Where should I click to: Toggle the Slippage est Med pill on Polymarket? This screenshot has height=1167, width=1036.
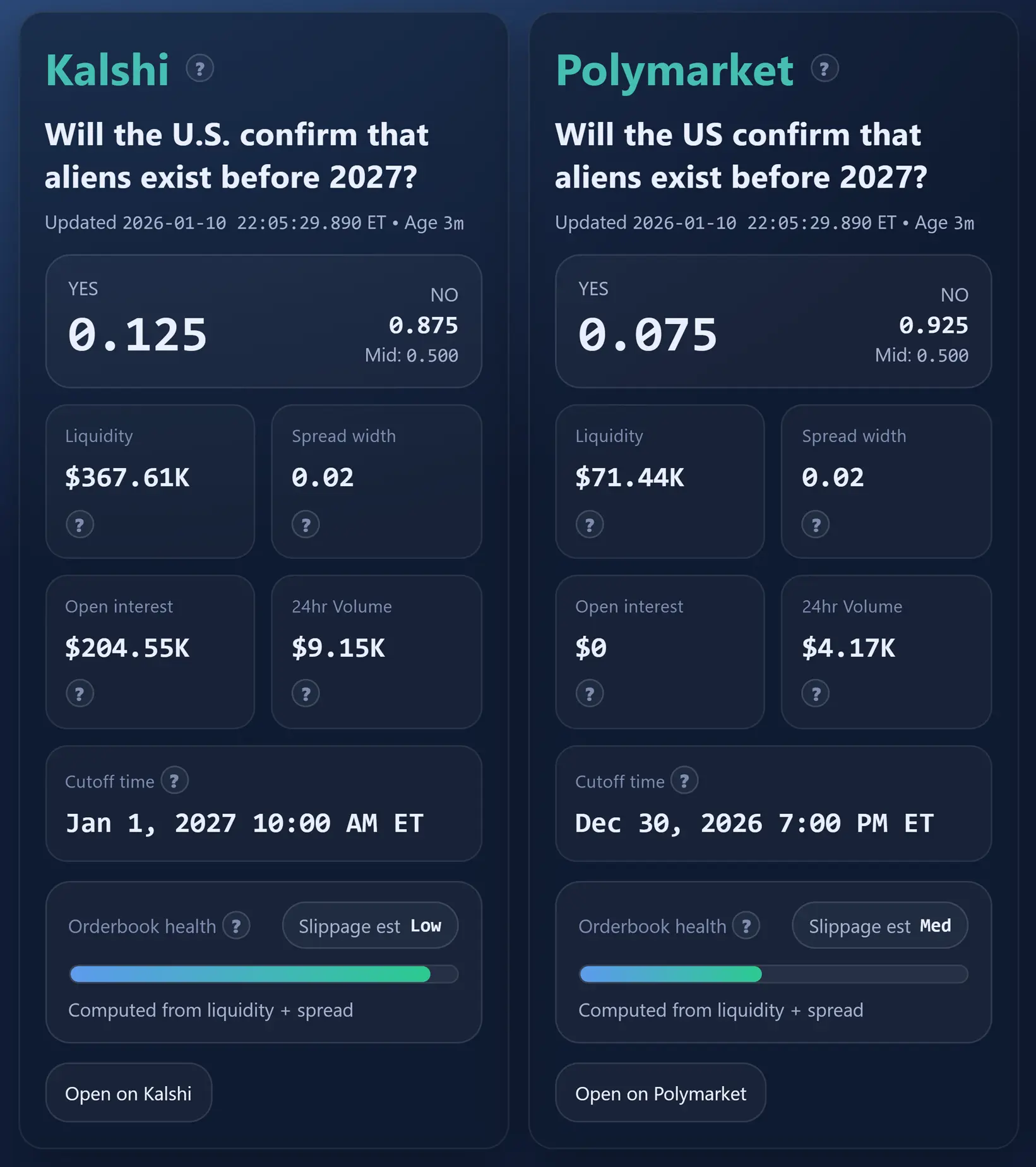coord(879,925)
